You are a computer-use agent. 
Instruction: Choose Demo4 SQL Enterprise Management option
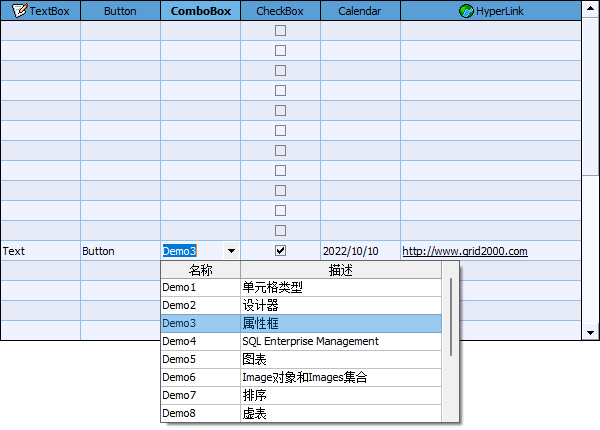click(x=300, y=342)
